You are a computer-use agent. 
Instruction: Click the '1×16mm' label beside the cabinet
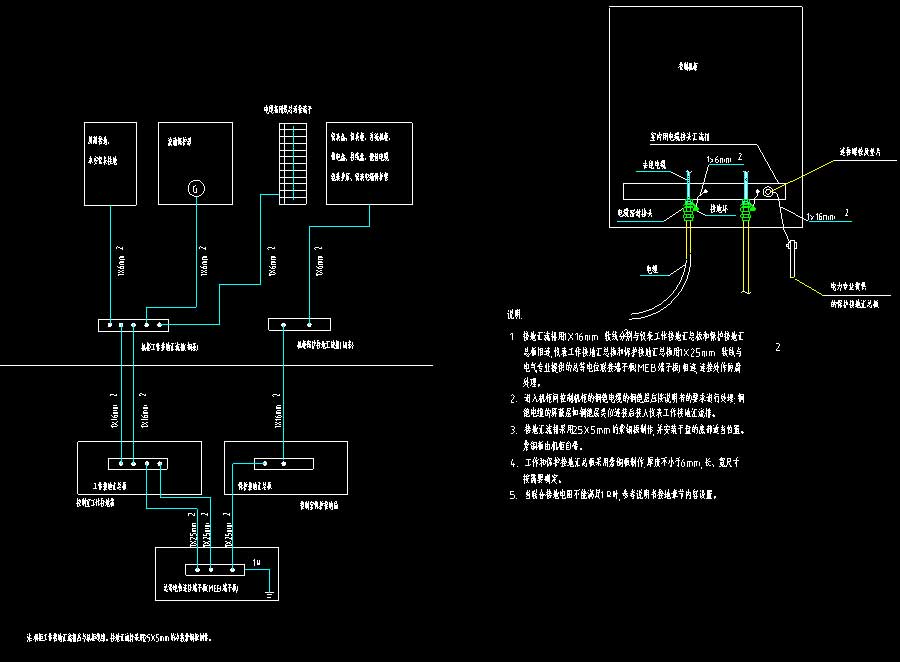(x=827, y=215)
